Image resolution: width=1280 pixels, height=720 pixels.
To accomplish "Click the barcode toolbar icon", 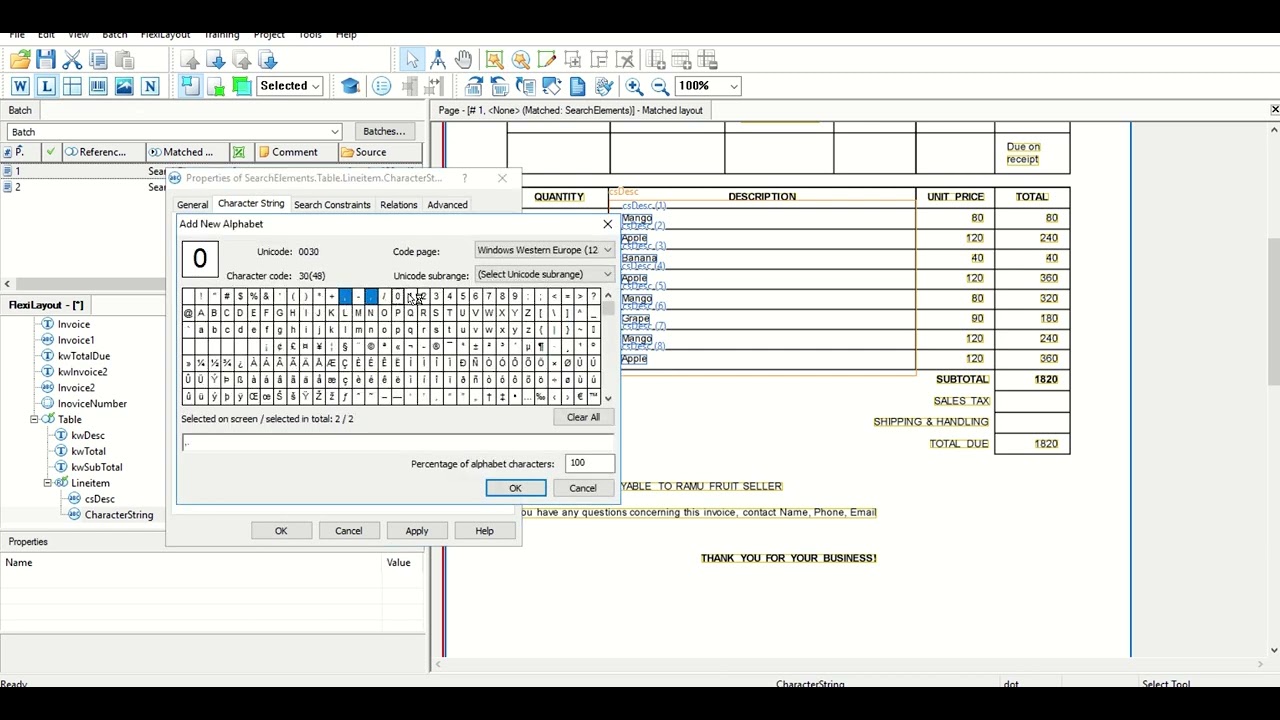I will click(98, 87).
